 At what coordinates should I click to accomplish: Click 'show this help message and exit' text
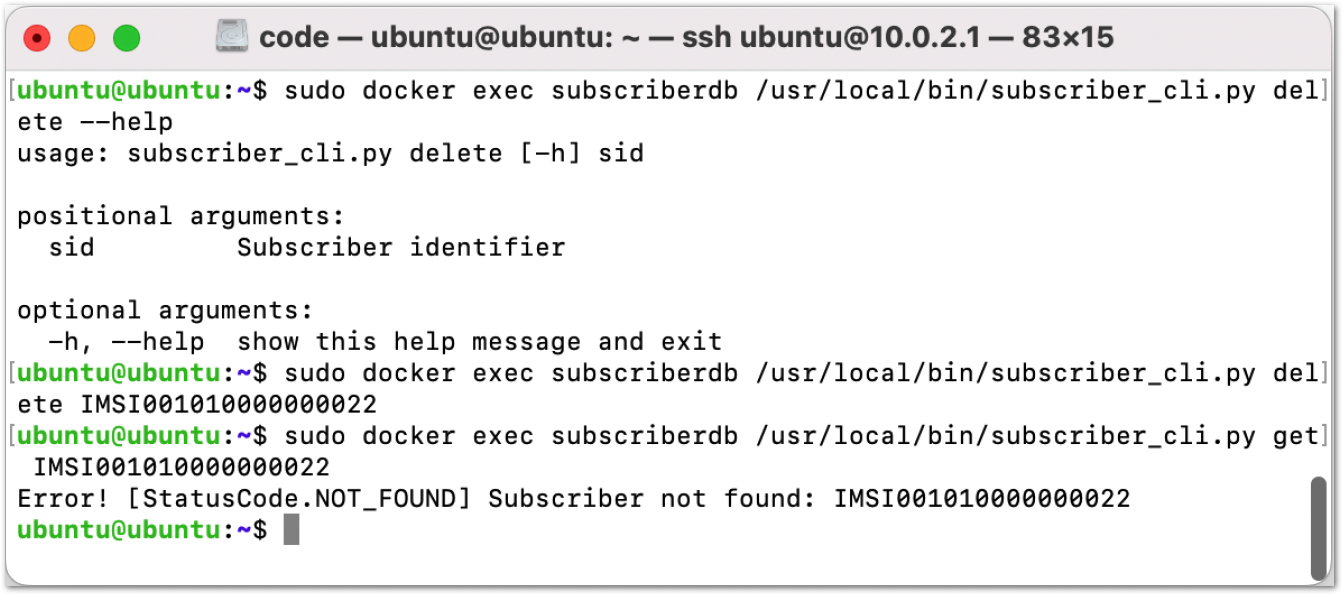coord(479,342)
